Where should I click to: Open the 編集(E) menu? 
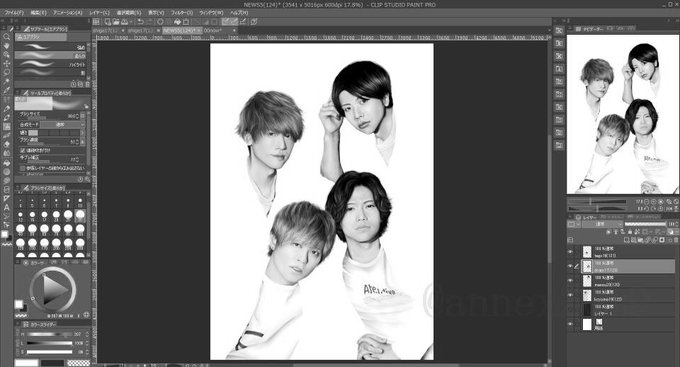[38, 13]
